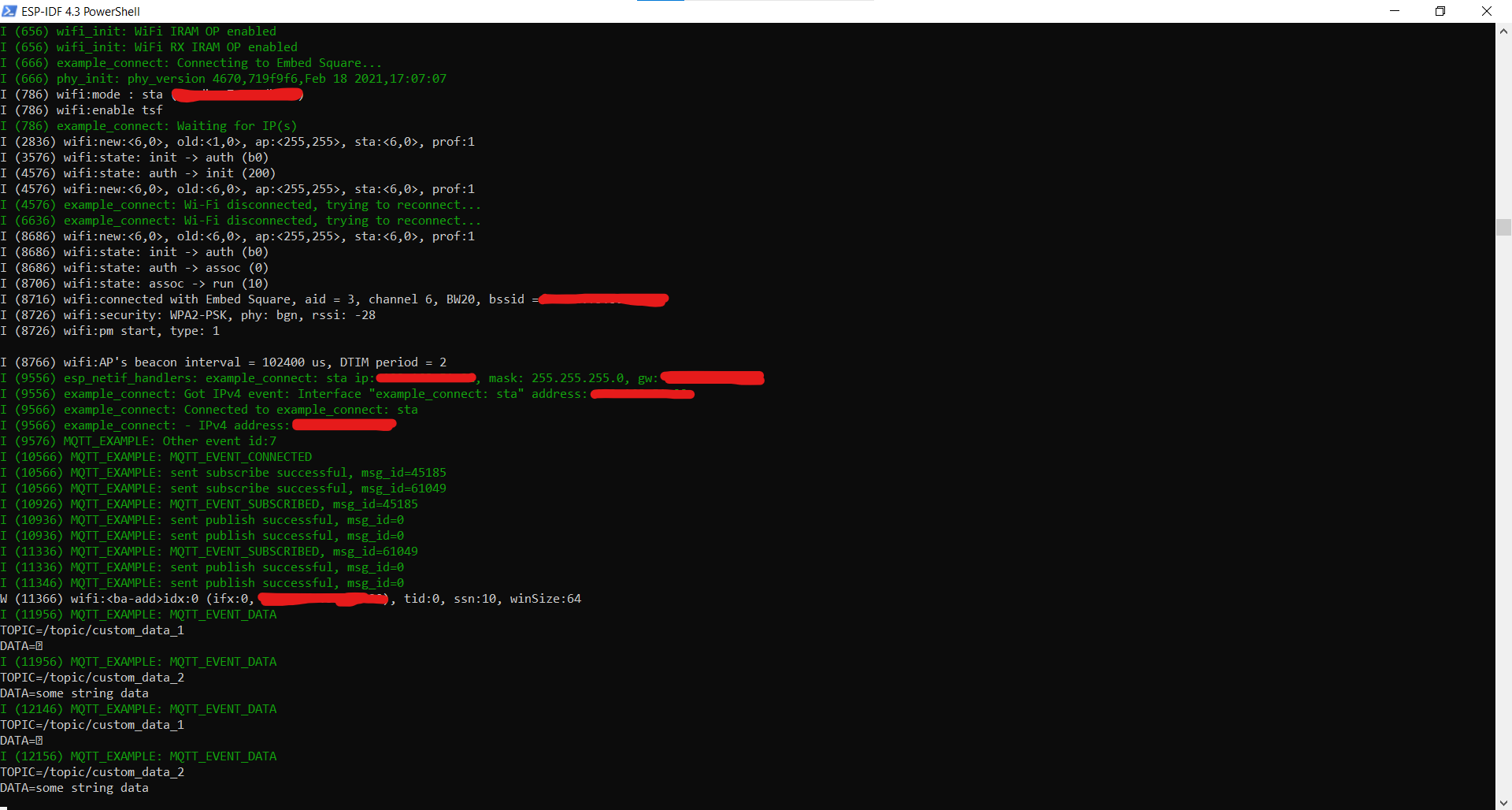Screen dimensions: 1512x810
Task: Click 'mask: 255.255.255.0' text
Action: (557, 378)
